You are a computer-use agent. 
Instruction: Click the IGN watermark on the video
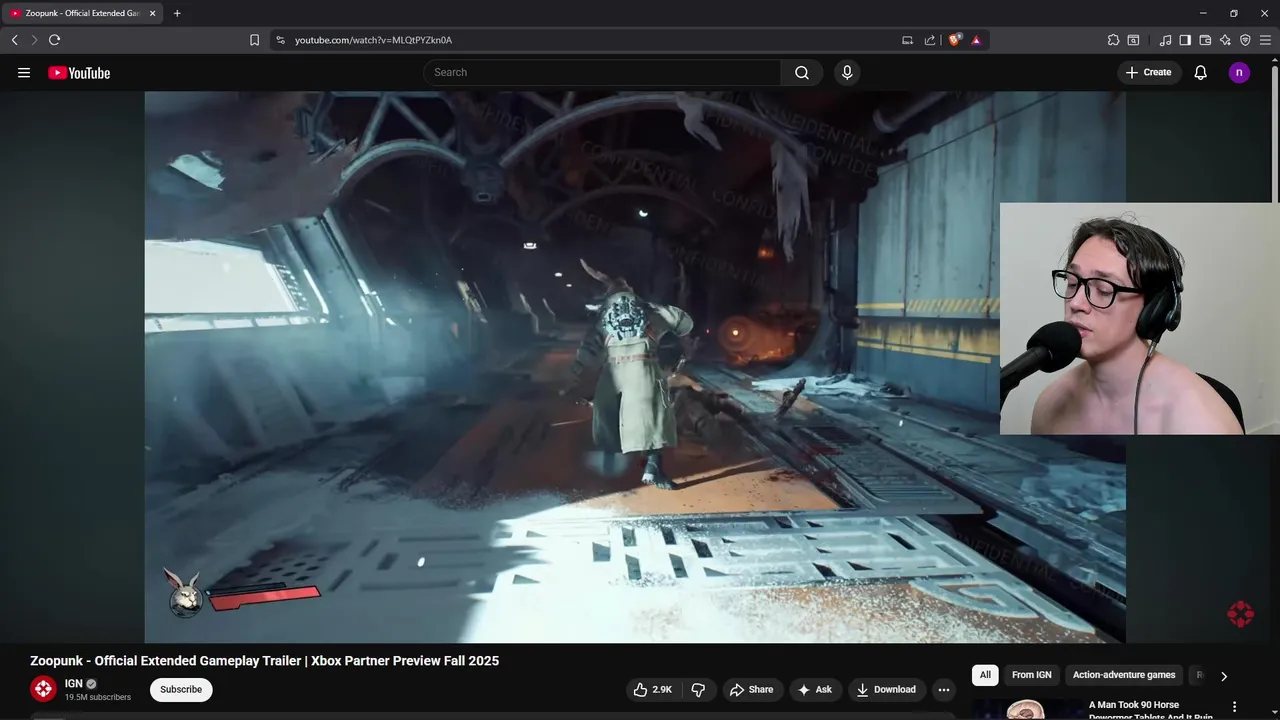[1240, 614]
